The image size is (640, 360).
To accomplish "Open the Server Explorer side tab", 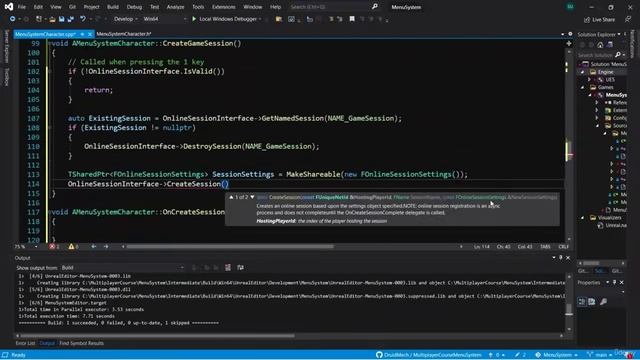I will click(6, 46).
